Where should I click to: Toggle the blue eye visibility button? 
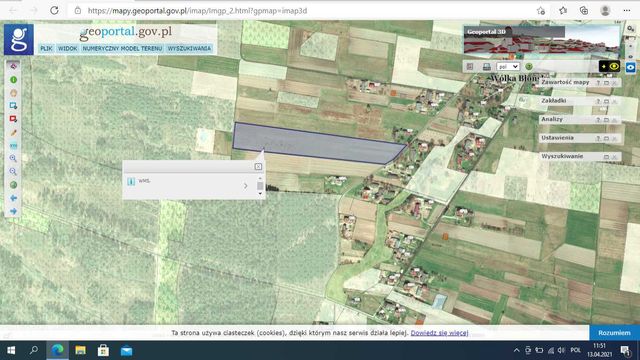click(x=630, y=67)
